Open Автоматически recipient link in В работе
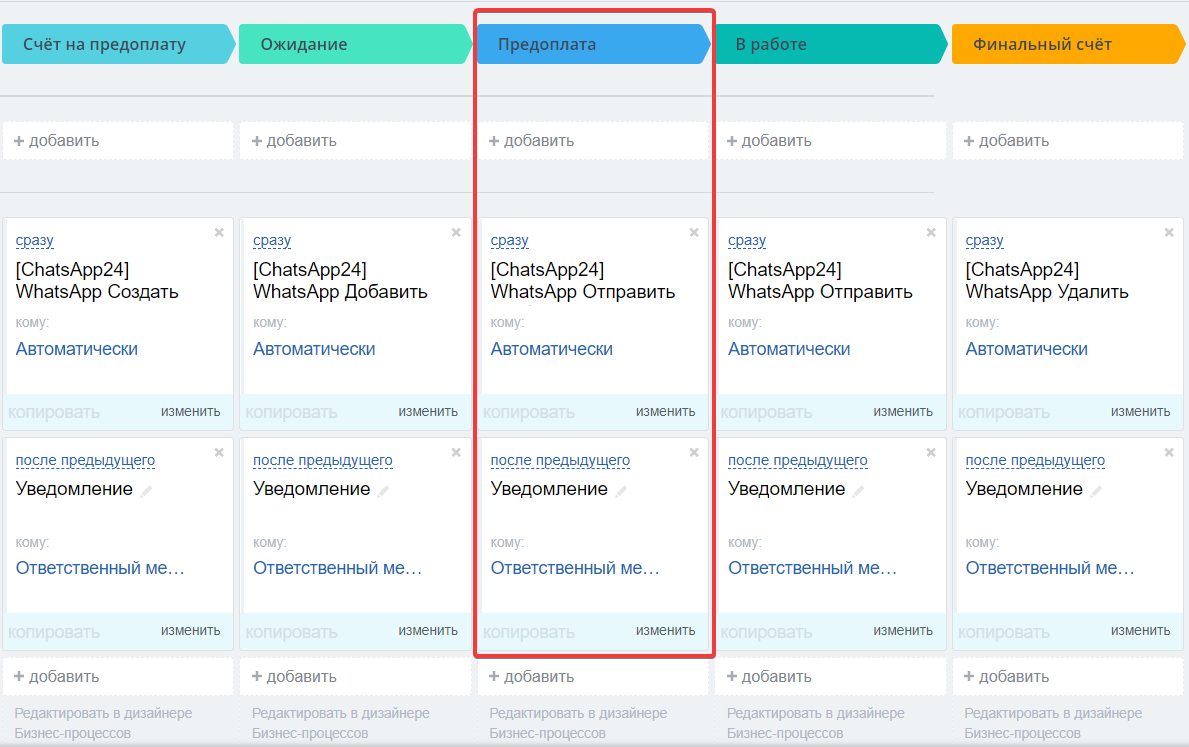This screenshot has height=747, width=1189. pos(788,349)
